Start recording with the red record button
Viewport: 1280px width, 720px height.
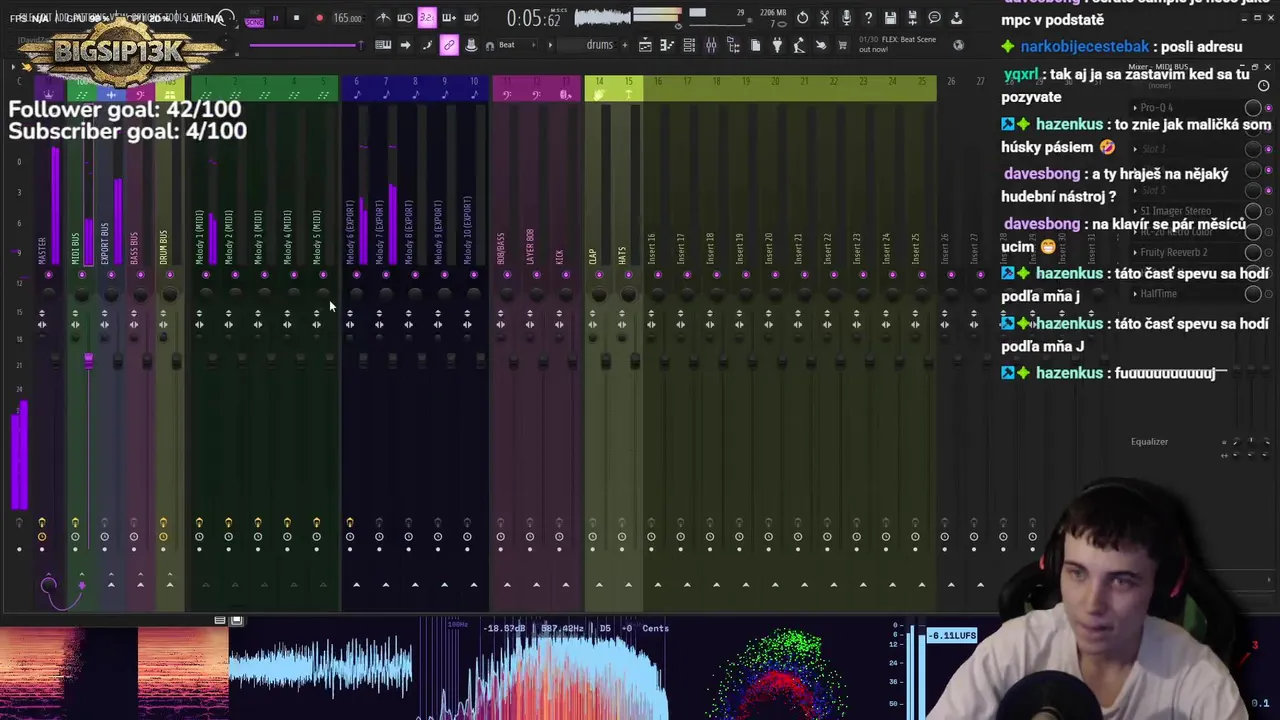pyautogui.click(x=319, y=18)
